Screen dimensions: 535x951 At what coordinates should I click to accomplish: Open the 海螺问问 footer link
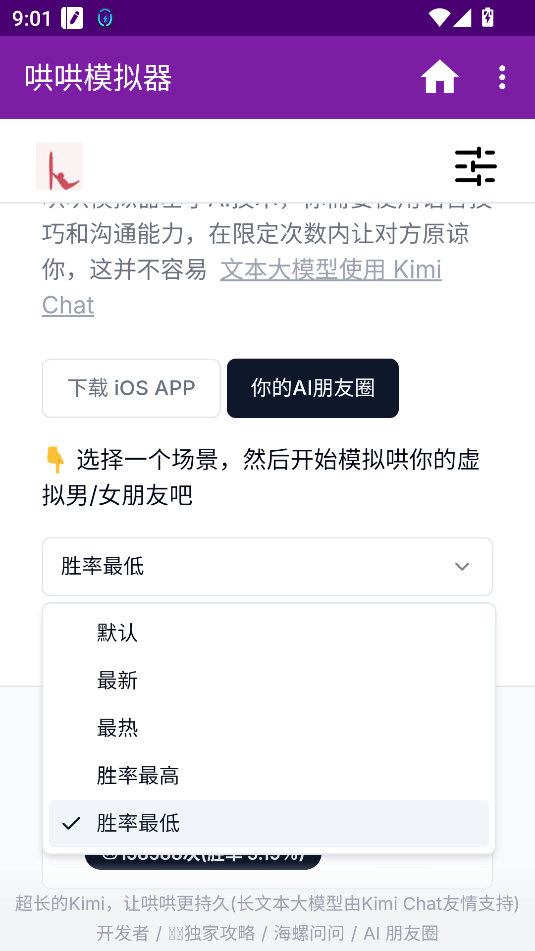click(309, 933)
